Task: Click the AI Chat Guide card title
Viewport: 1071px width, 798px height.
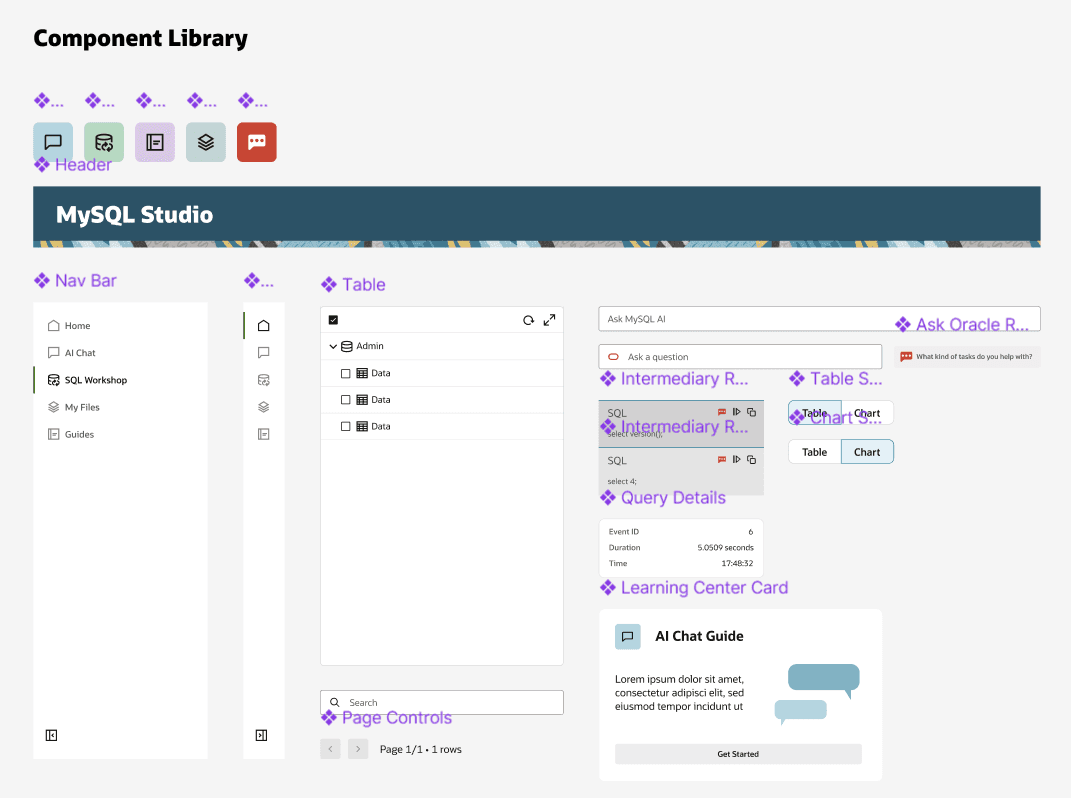Action: [x=699, y=636]
